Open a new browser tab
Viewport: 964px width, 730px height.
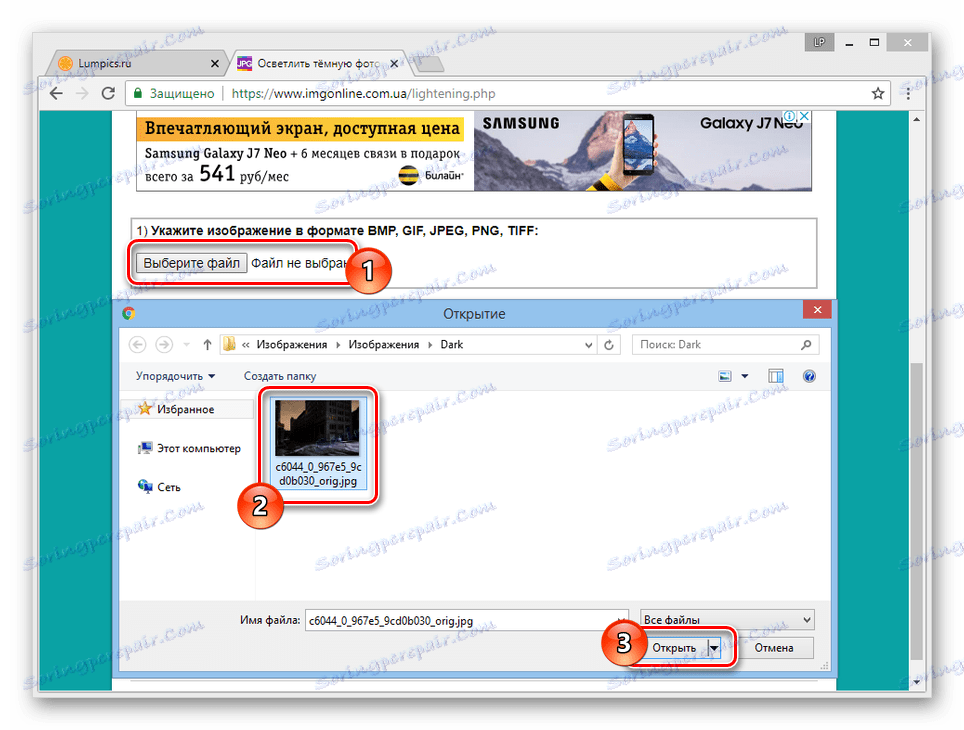[x=430, y=64]
